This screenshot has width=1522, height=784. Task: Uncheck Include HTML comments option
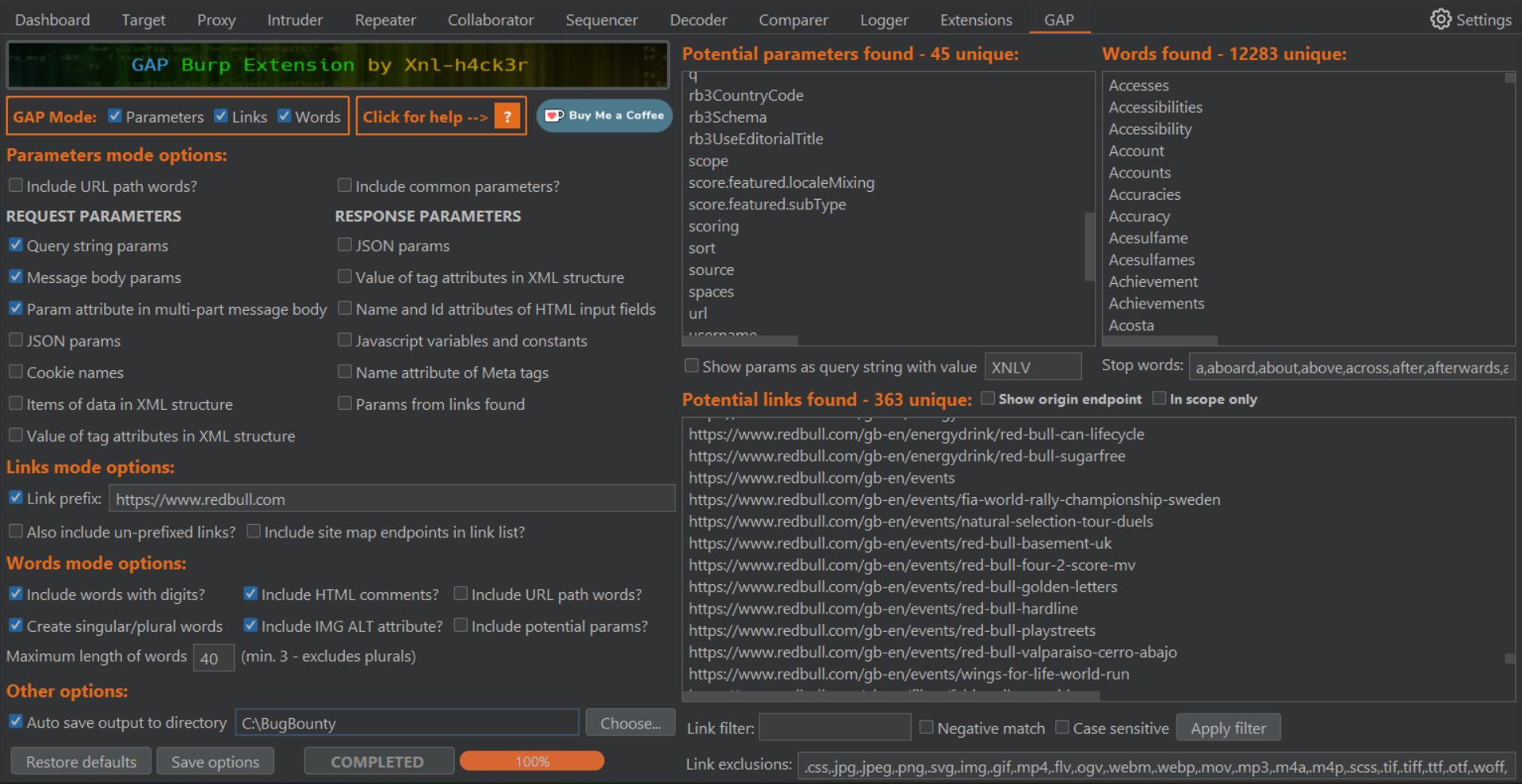coord(250,594)
